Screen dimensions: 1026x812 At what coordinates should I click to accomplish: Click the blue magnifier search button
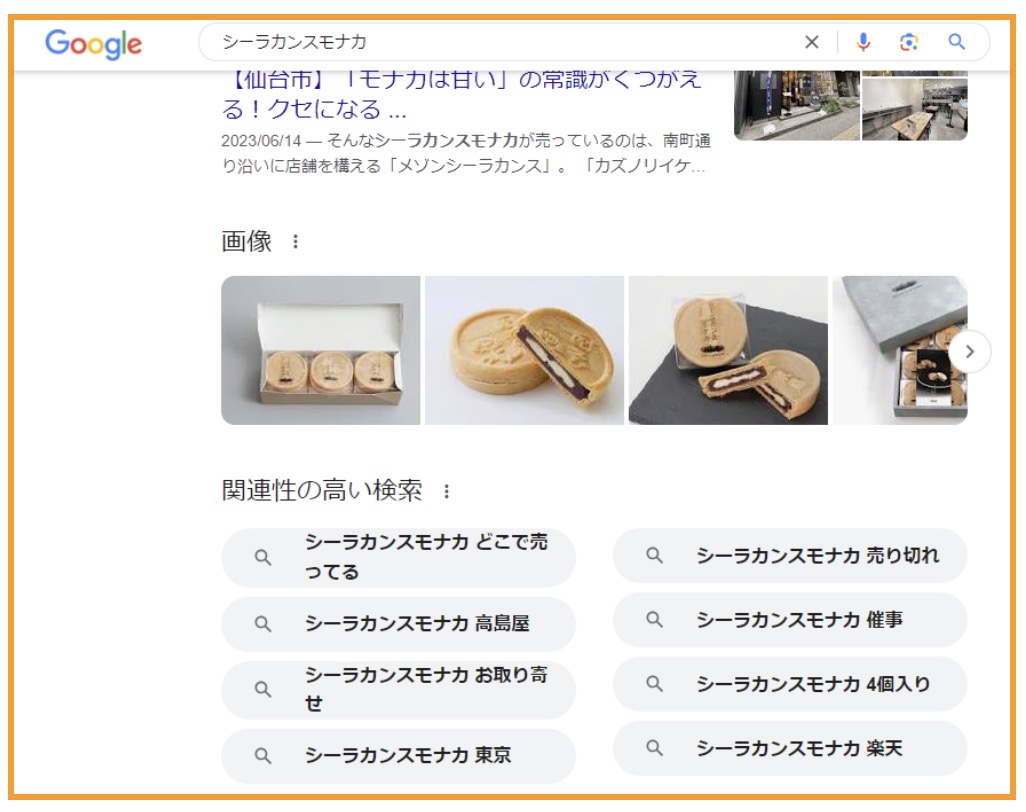957,43
